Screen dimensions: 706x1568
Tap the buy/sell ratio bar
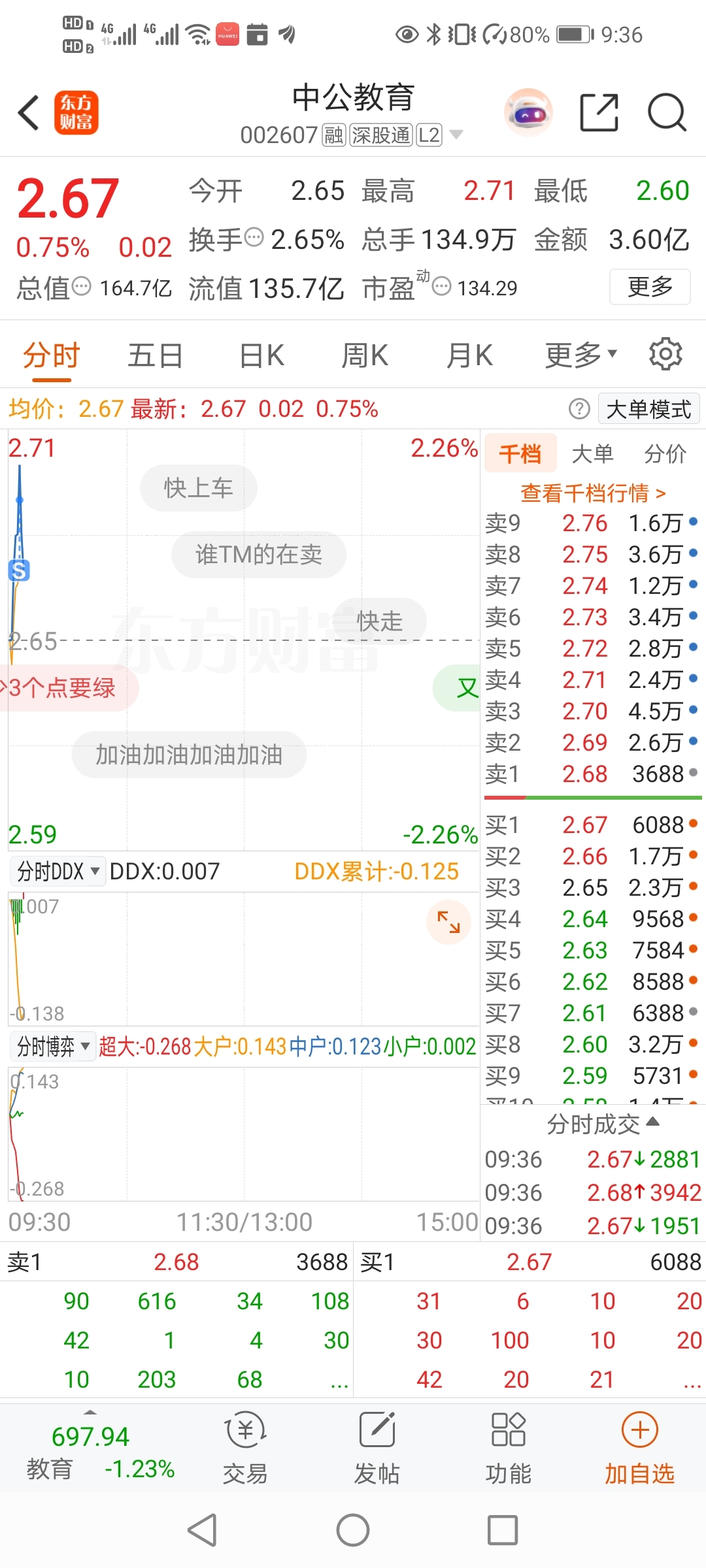click(593, 798)
